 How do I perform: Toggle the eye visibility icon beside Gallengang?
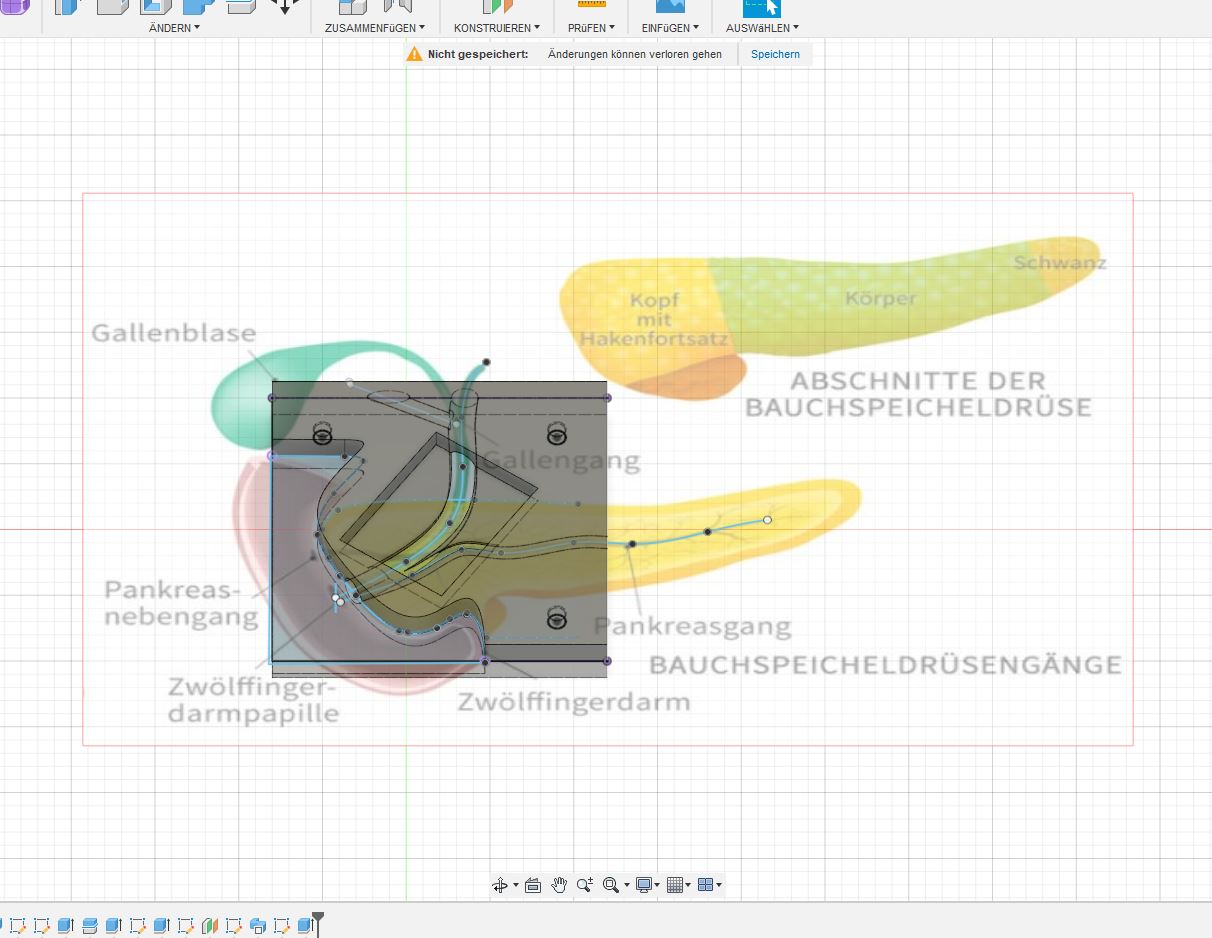(x=557, y=435)
